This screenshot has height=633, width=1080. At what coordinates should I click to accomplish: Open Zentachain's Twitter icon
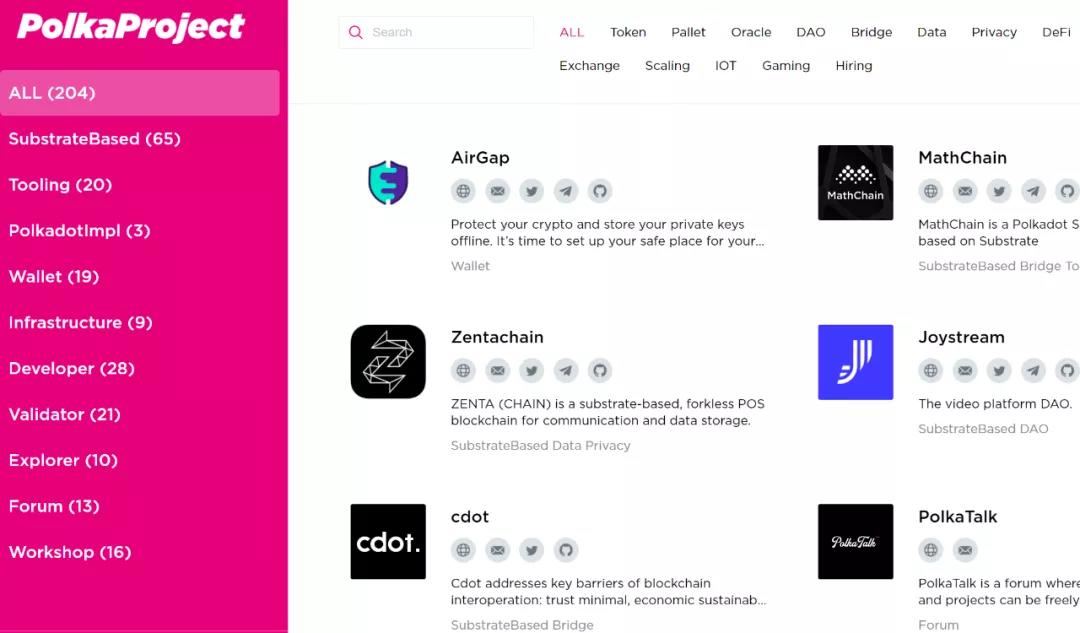click(x=532, y=371)
